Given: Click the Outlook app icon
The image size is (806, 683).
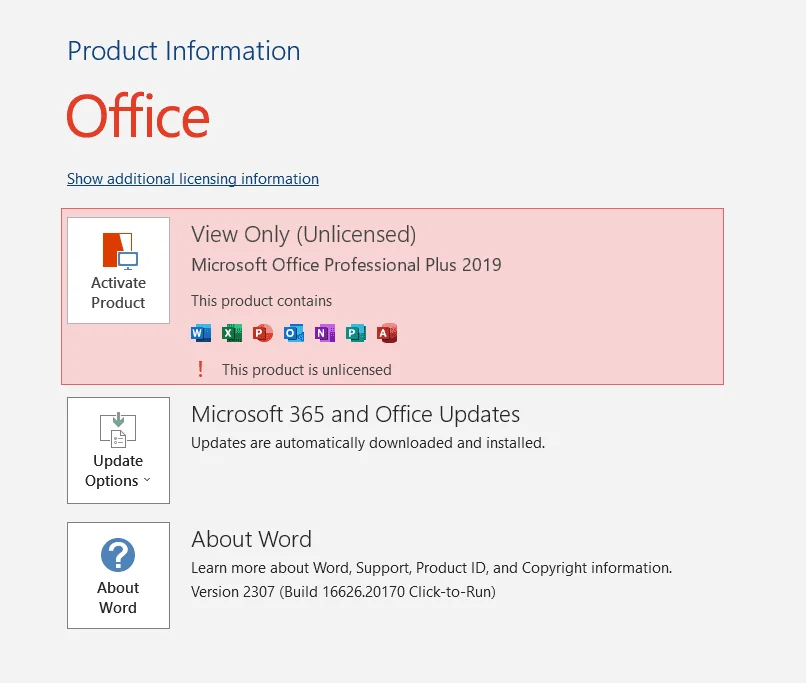Looking at the screenshot, I should [x=294, y=333].
